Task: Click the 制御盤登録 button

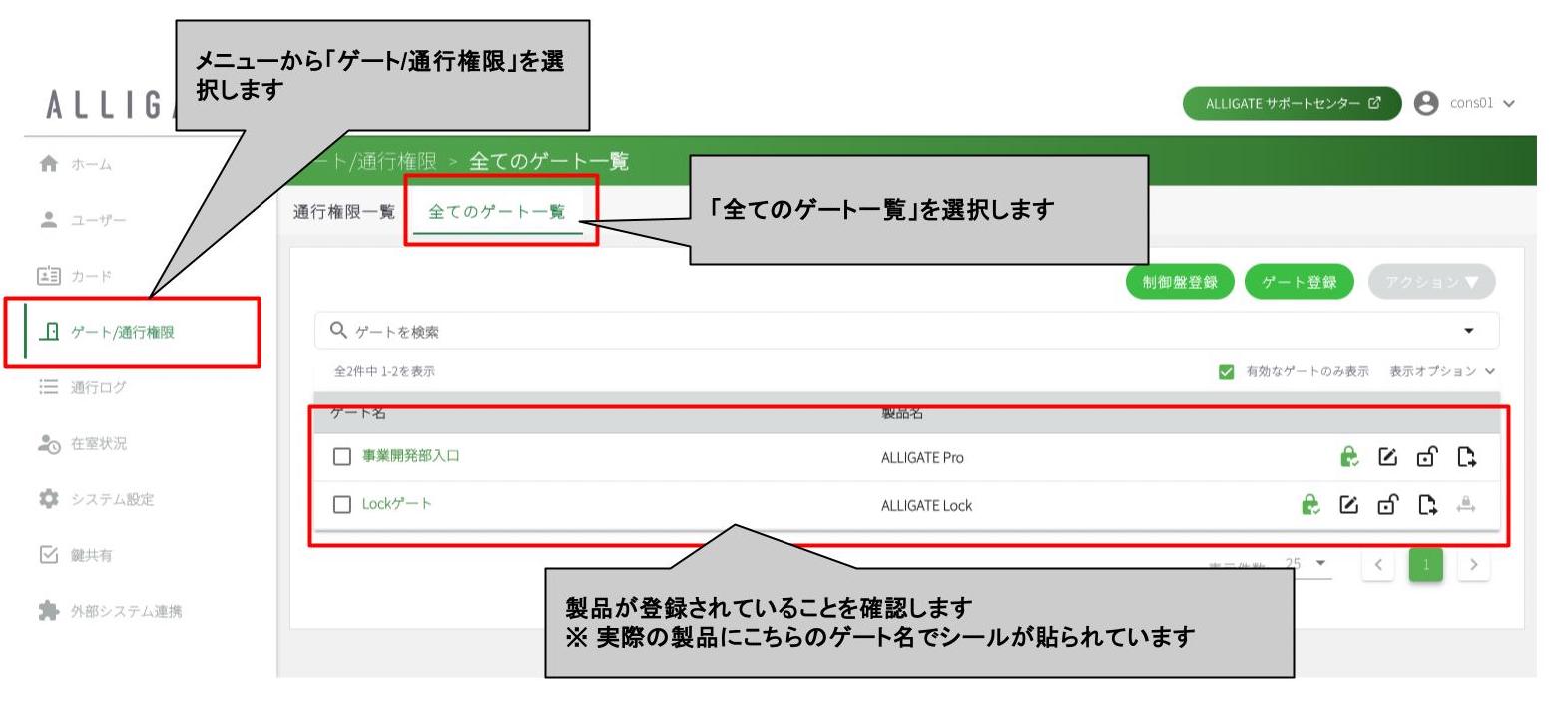Action: coord(1180,282)
